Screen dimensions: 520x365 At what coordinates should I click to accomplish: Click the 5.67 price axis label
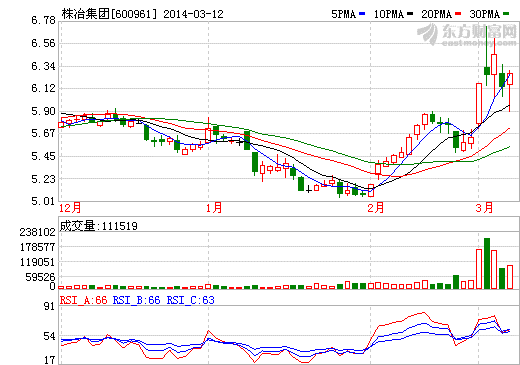pyautogui.click(x=43, y=134)
